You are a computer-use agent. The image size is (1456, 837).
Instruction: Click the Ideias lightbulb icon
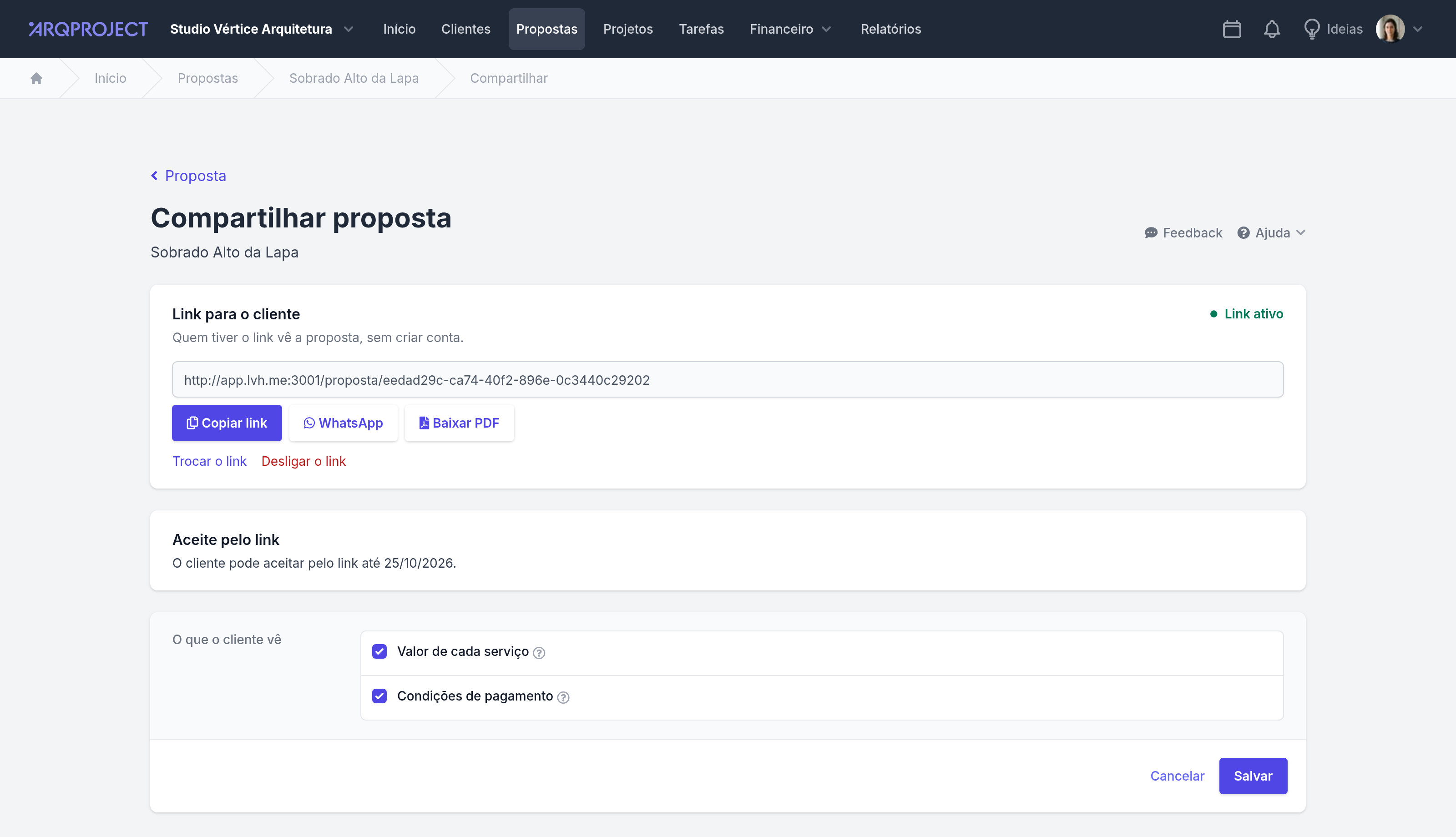point(1311,29)
